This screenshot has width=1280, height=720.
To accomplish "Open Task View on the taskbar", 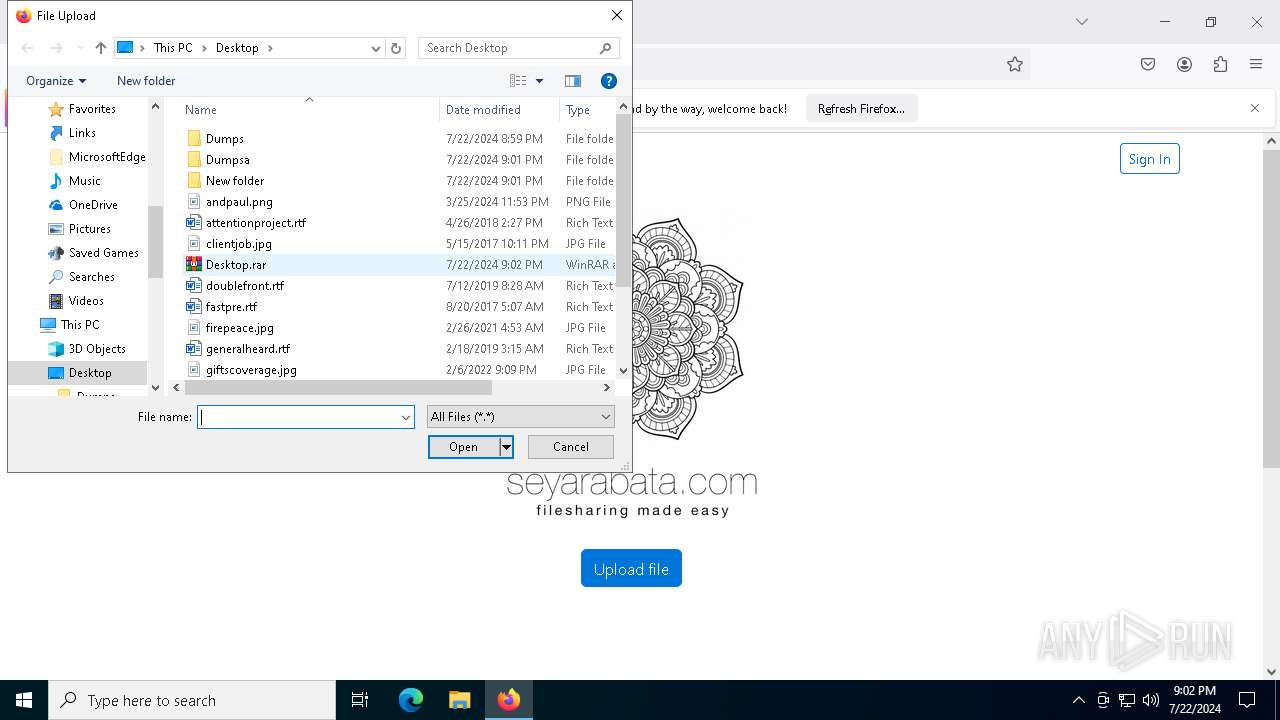I will point(360,700).
